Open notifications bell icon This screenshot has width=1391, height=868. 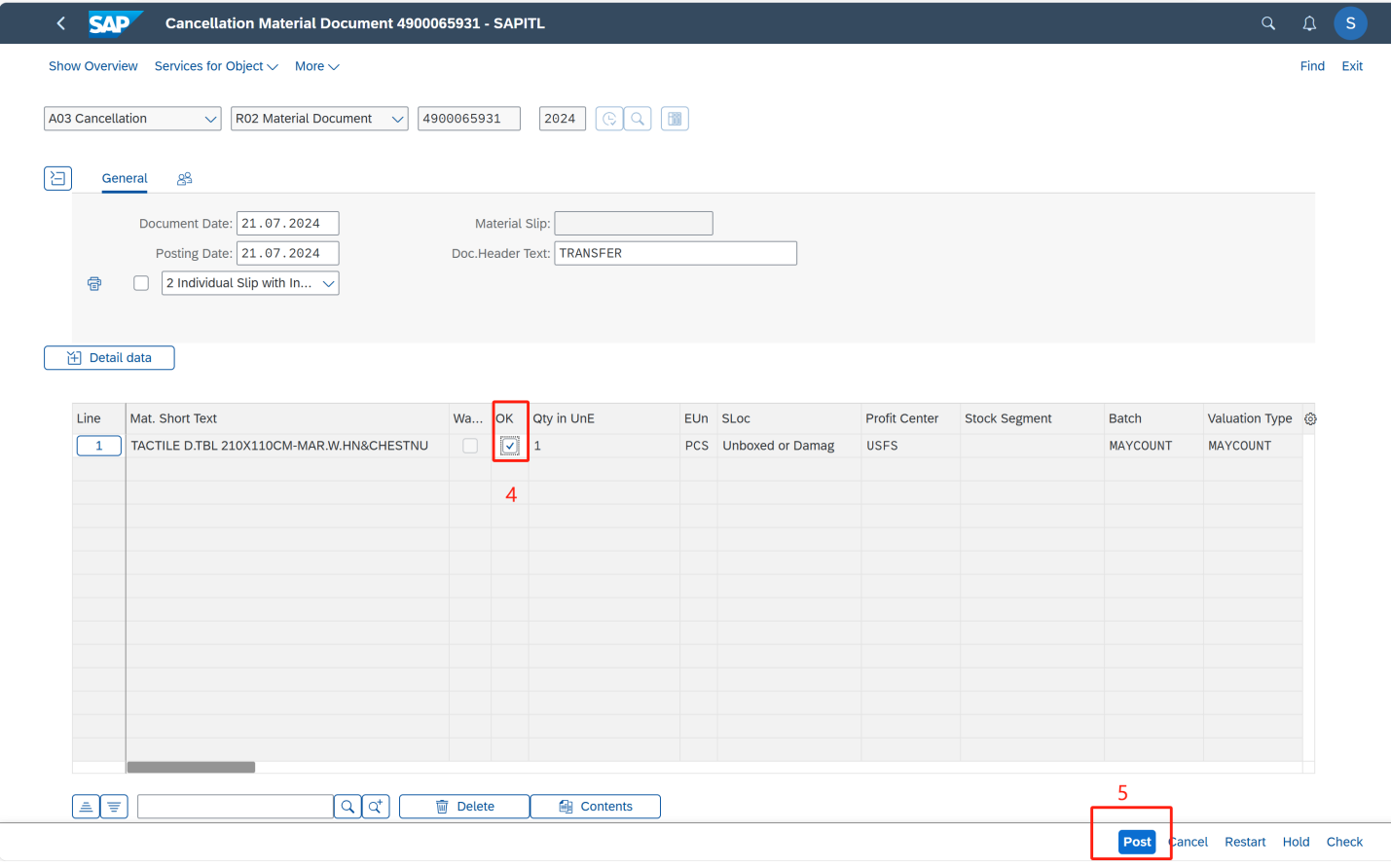(1309, 23)
